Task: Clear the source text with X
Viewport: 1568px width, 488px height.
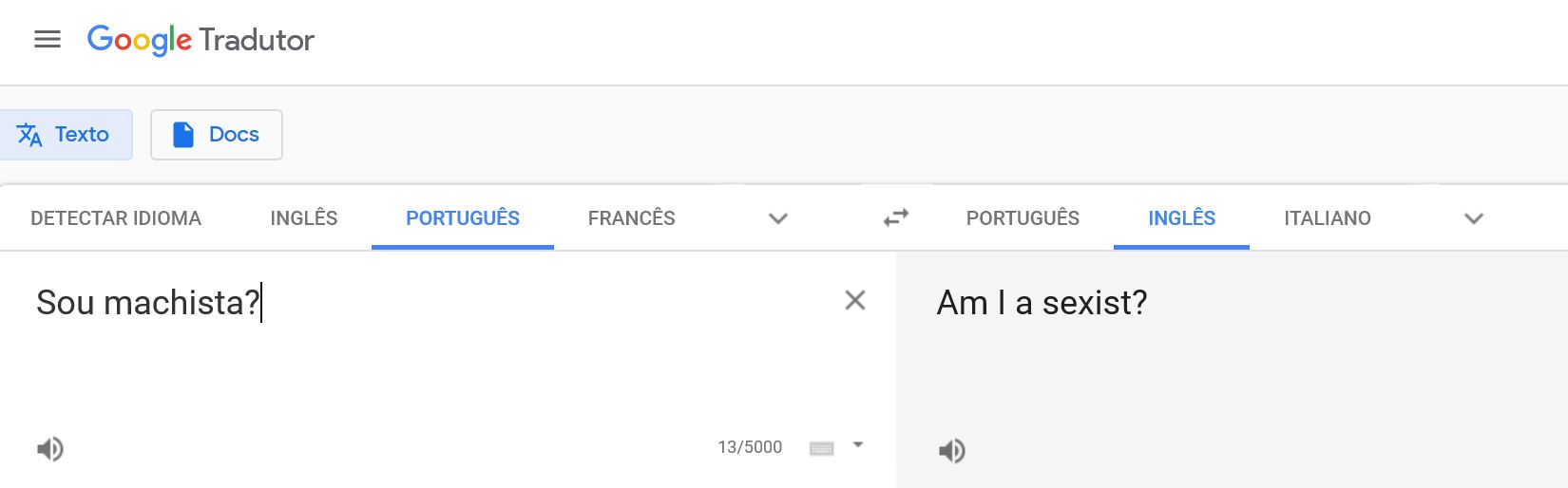Action: (854, 301)
